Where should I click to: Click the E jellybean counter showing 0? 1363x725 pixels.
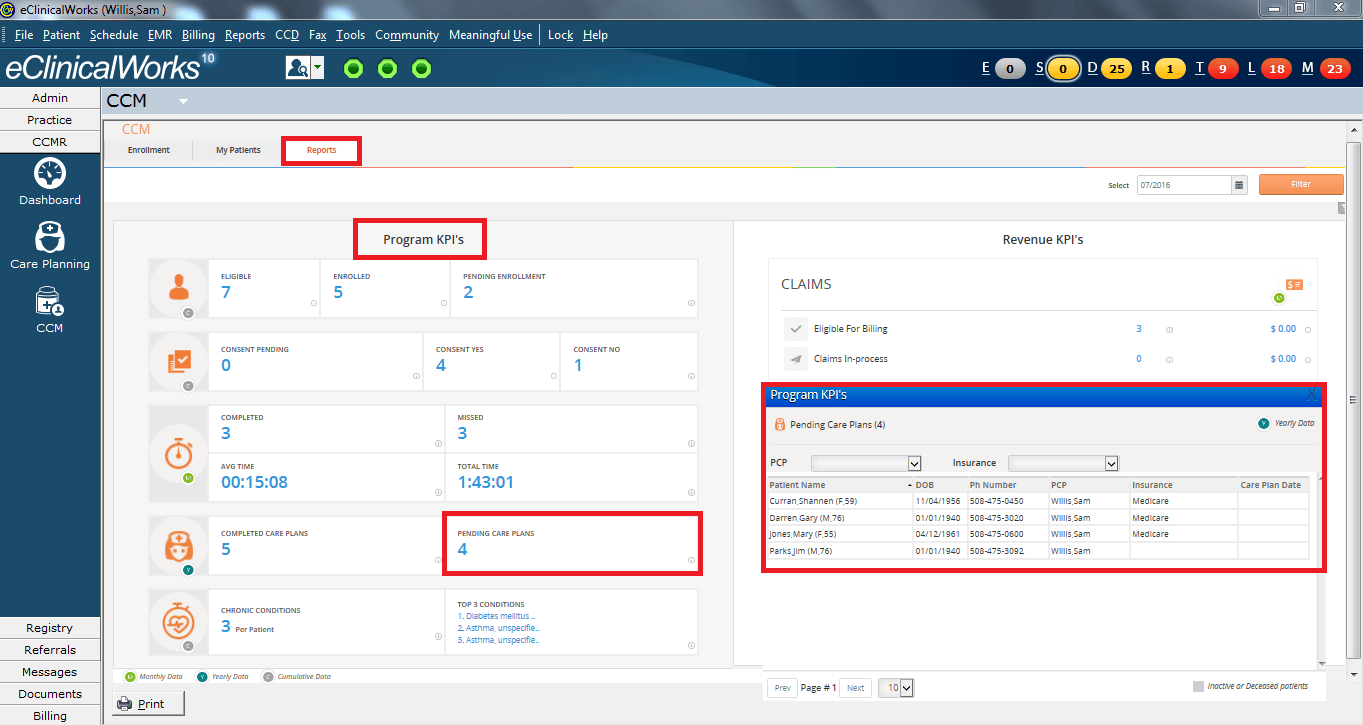point(1009,69)
